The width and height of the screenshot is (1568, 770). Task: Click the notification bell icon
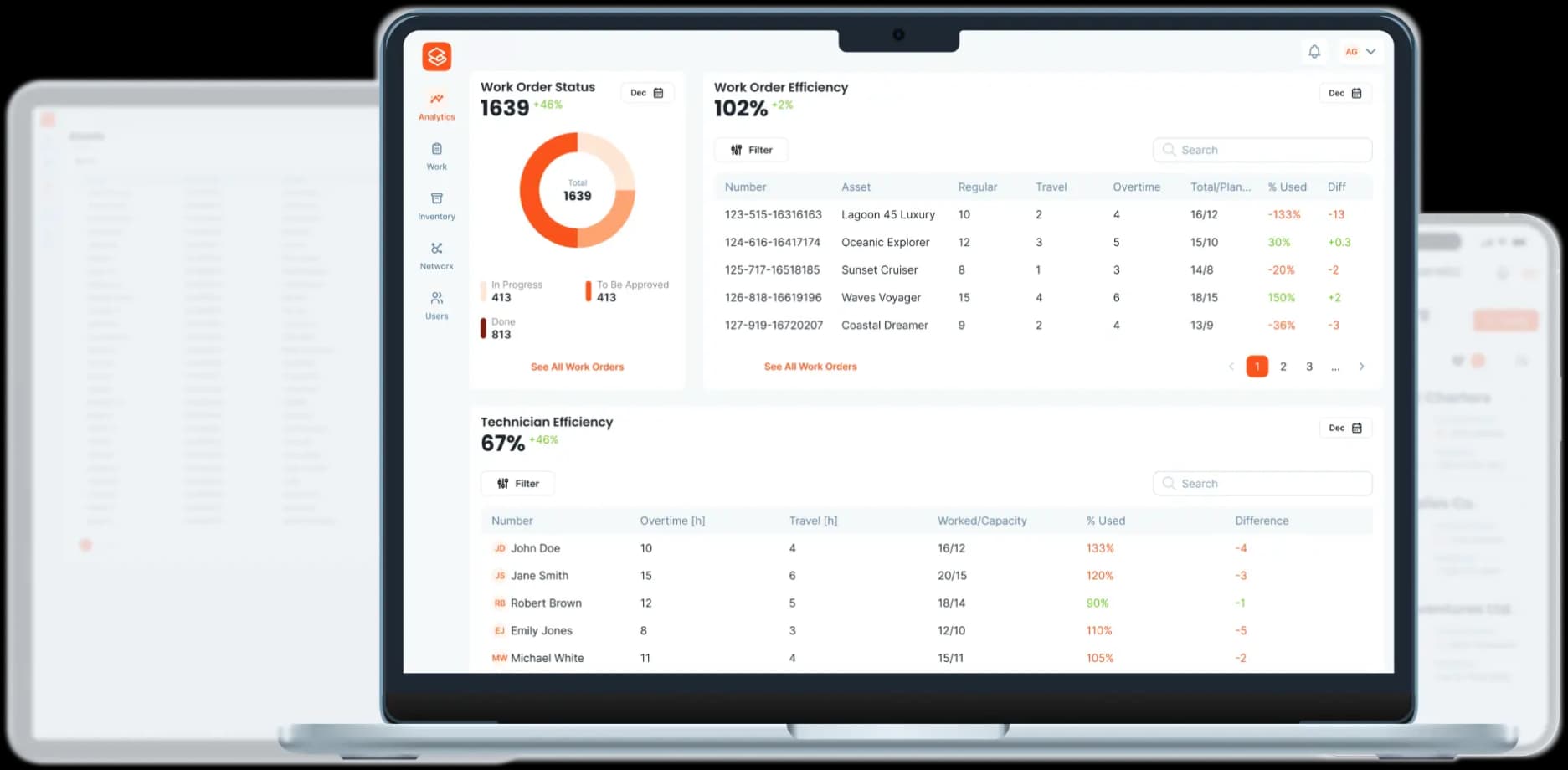pos(1314,52)
